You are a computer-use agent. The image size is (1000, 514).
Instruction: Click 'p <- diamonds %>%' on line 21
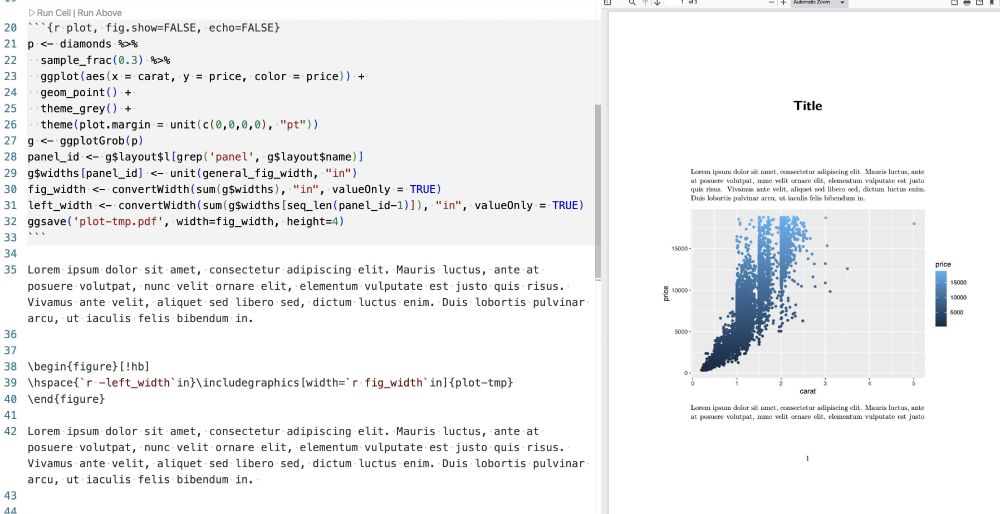(x=83, y=44)
